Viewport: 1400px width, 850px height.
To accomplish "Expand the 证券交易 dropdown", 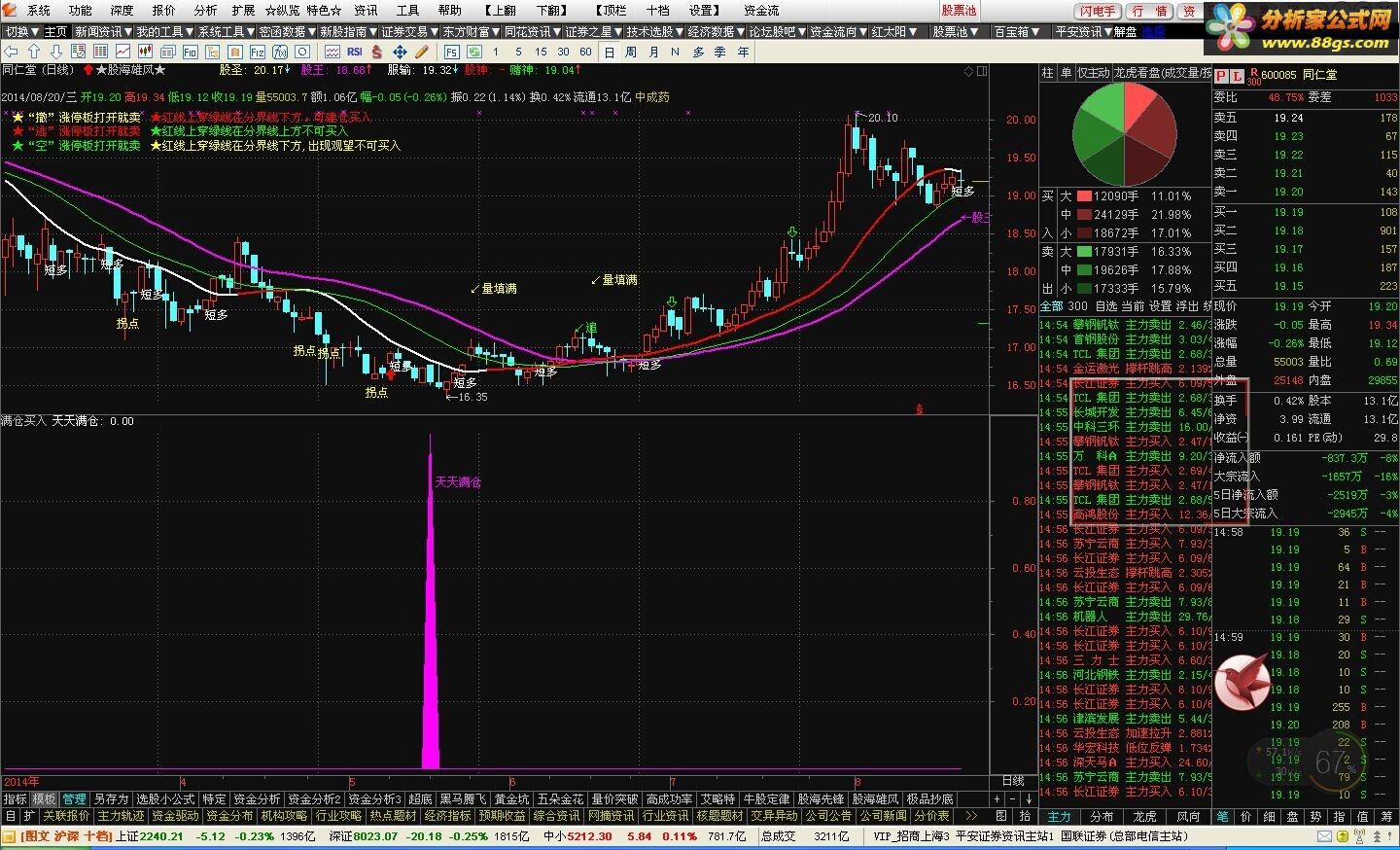I will (x=410, y=31).
